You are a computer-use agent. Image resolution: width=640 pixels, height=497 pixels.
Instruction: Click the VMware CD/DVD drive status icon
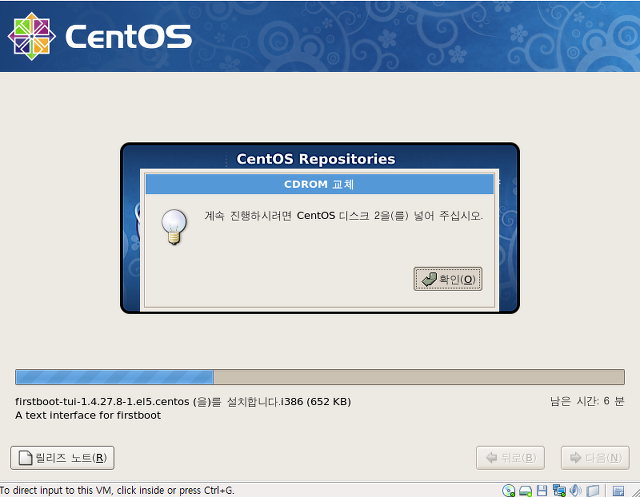coord(509,490)
